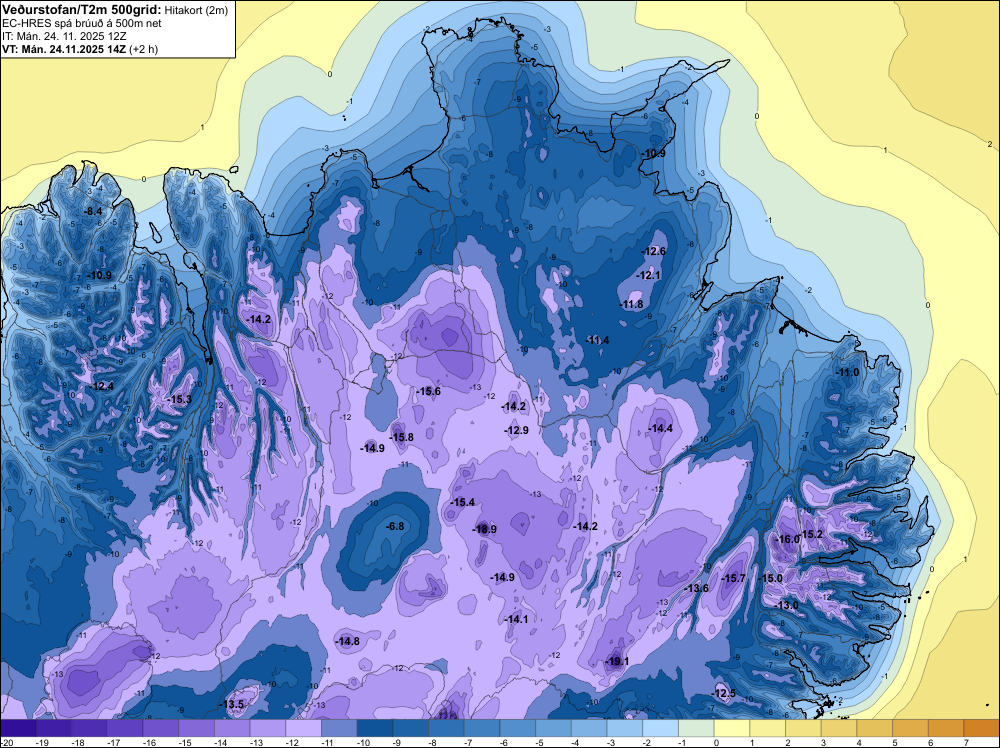Viewport: 1000px width, 748px height.
Task: Click the -13.6 temperature value
Action: coord(696,588)
